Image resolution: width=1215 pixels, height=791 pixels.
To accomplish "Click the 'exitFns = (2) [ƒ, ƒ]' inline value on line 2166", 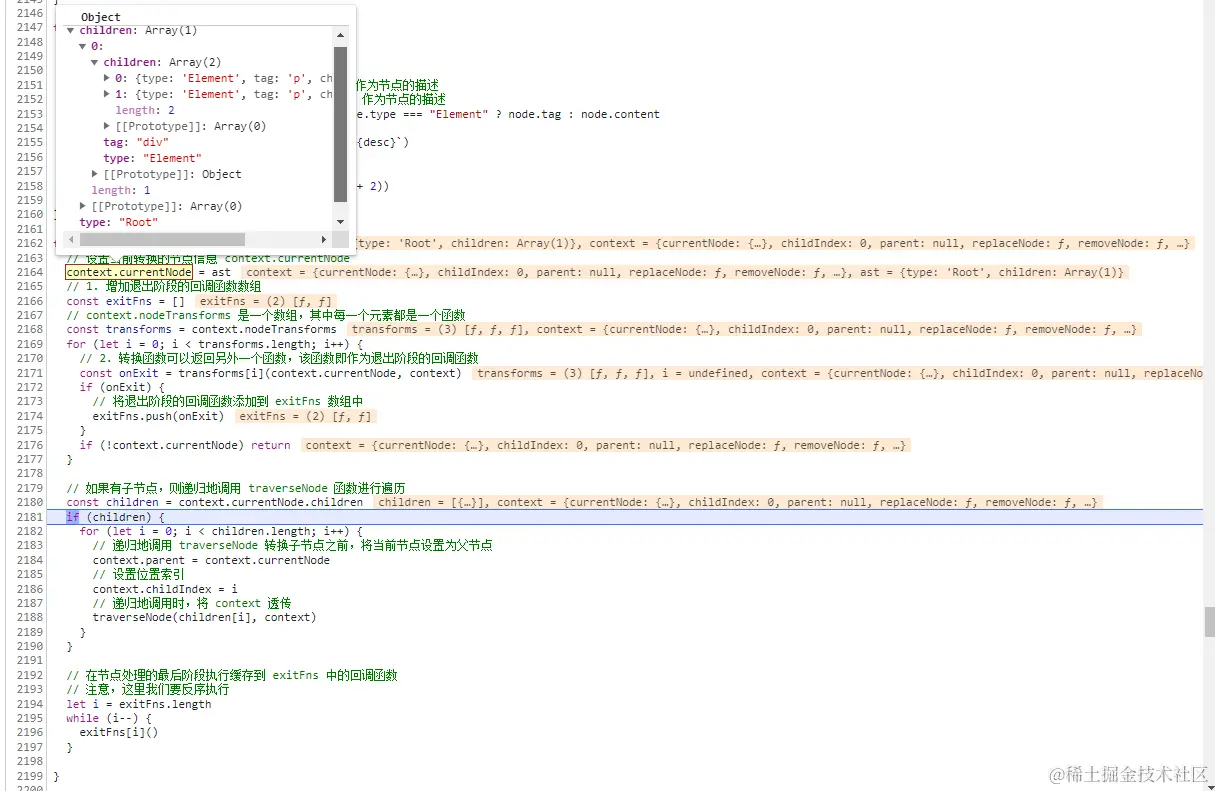I will point(265,301).
